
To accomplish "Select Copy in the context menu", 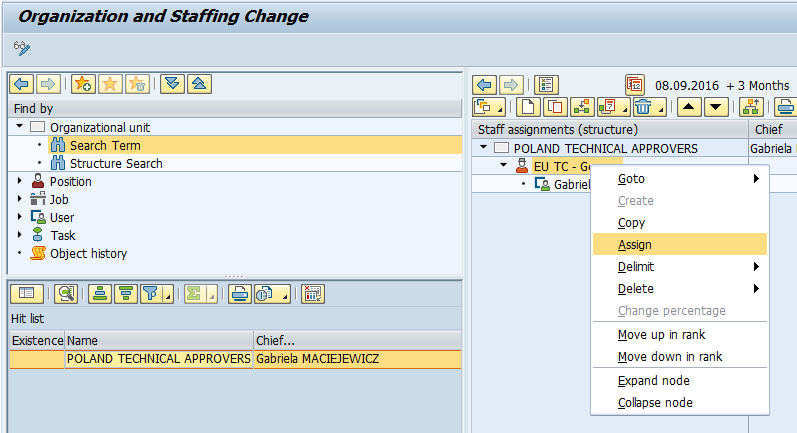I will click(x=632, y=223).
